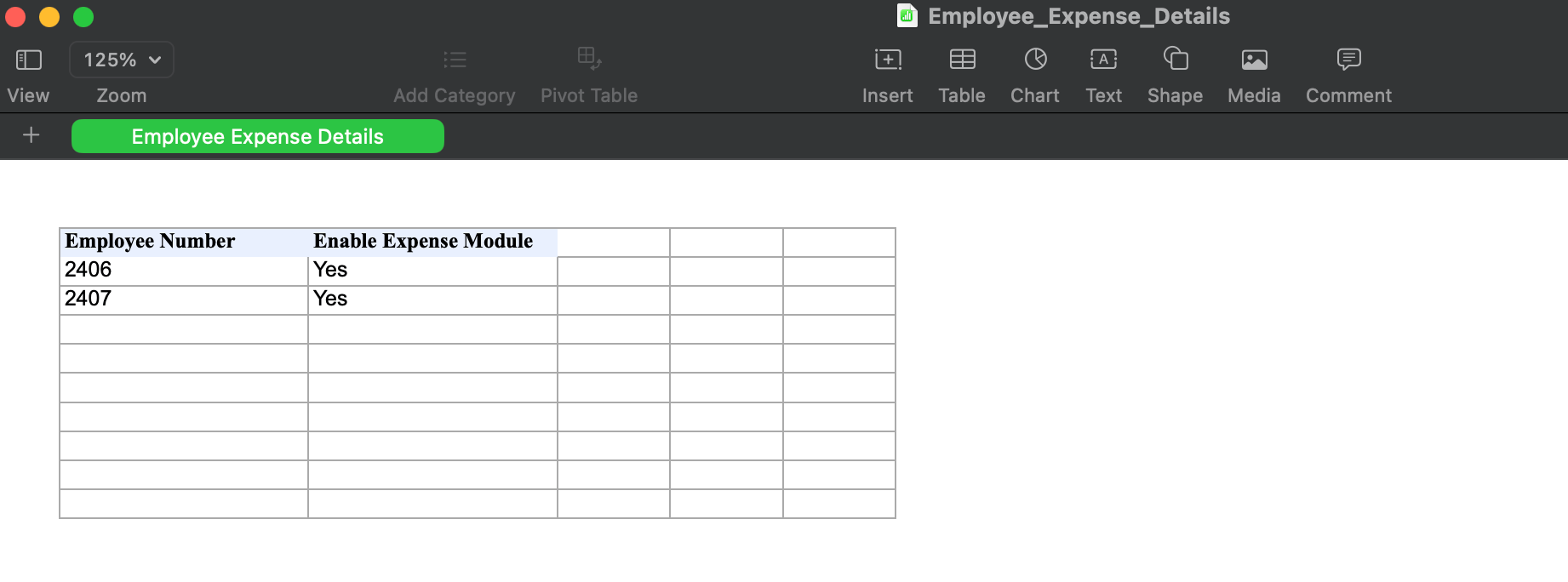The image size is (1568, 582).
Task: Add a text box with Text icon
Action: tap(1103, 60)
